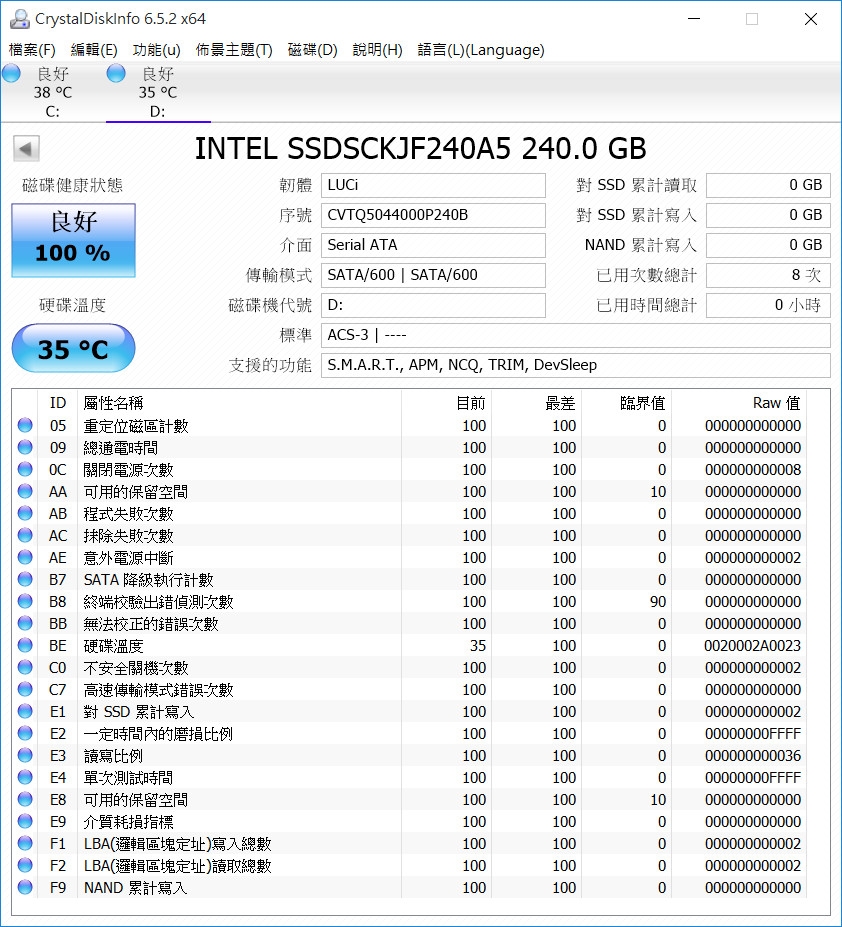842x927 pixels.
Task: Click the status icon for attribute E1
Action: 25,711
